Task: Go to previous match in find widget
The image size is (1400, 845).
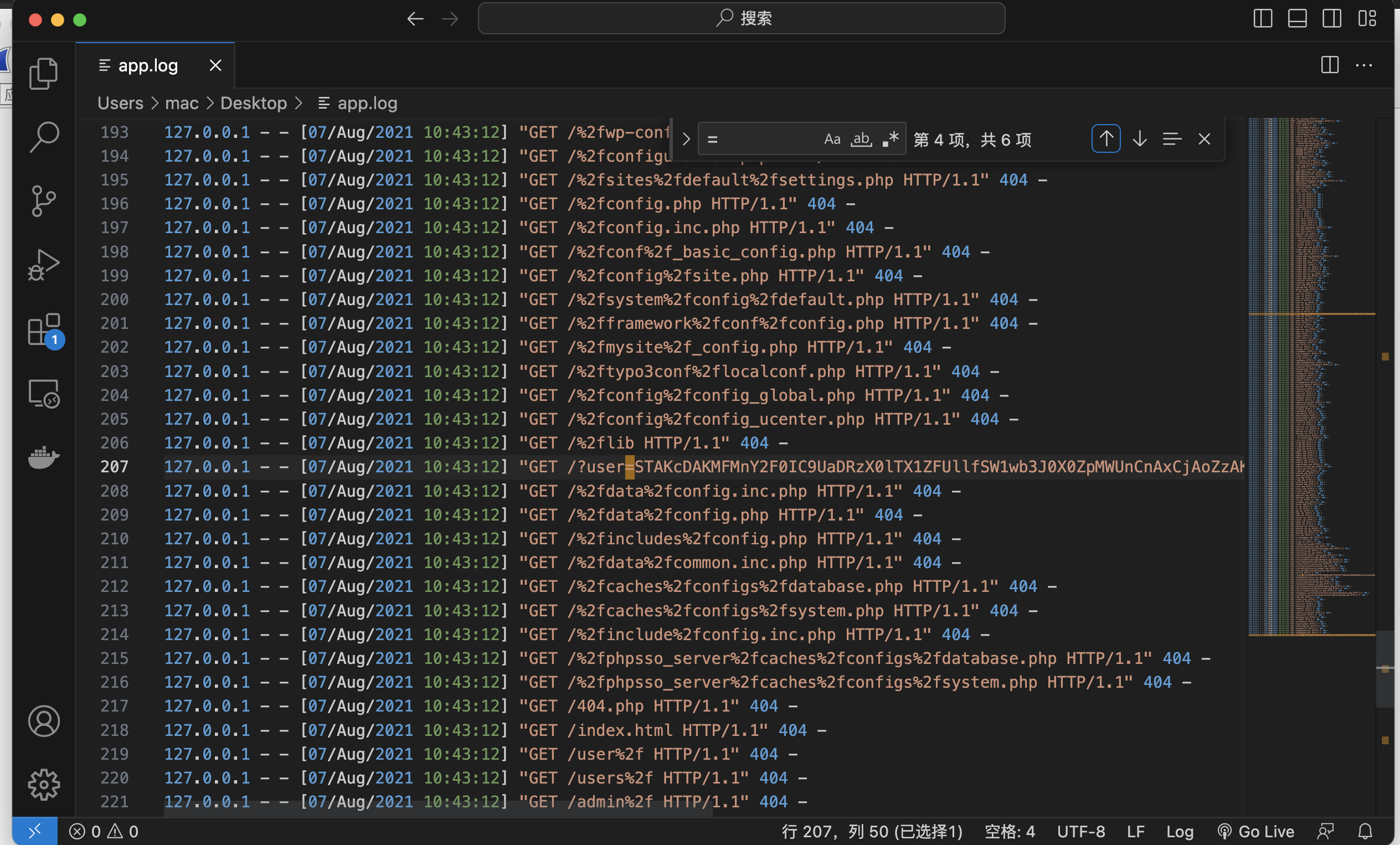Action: [x=1106, y=138]
